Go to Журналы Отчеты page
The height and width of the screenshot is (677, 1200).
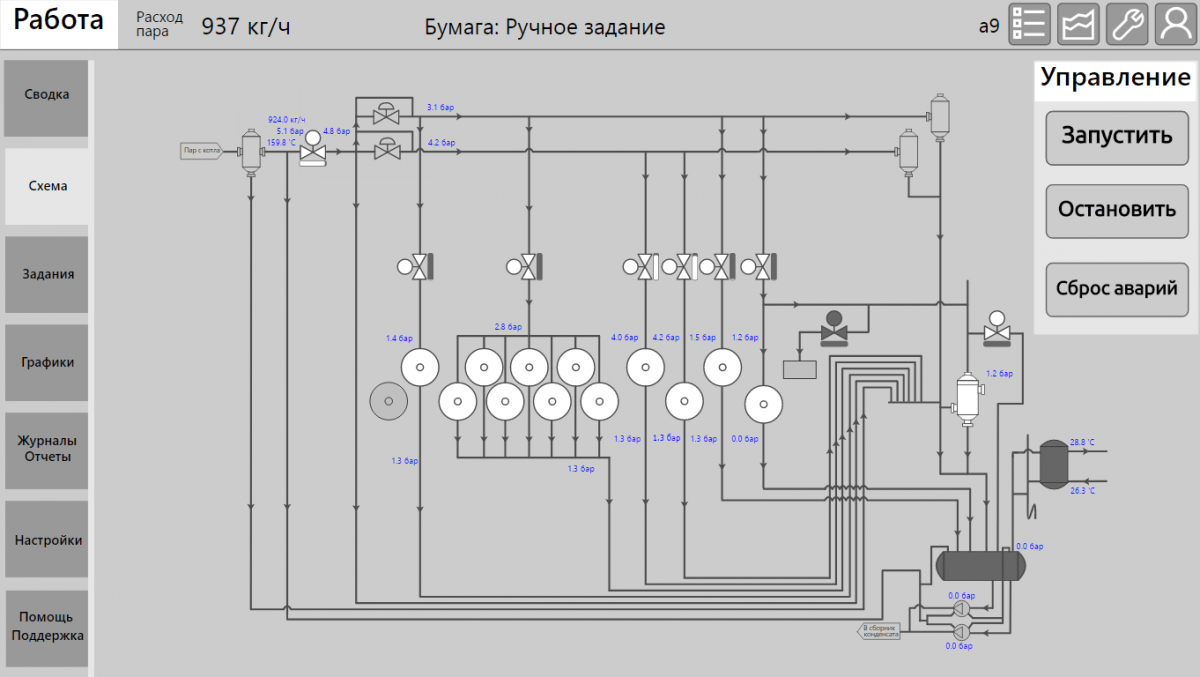(47, 449)
